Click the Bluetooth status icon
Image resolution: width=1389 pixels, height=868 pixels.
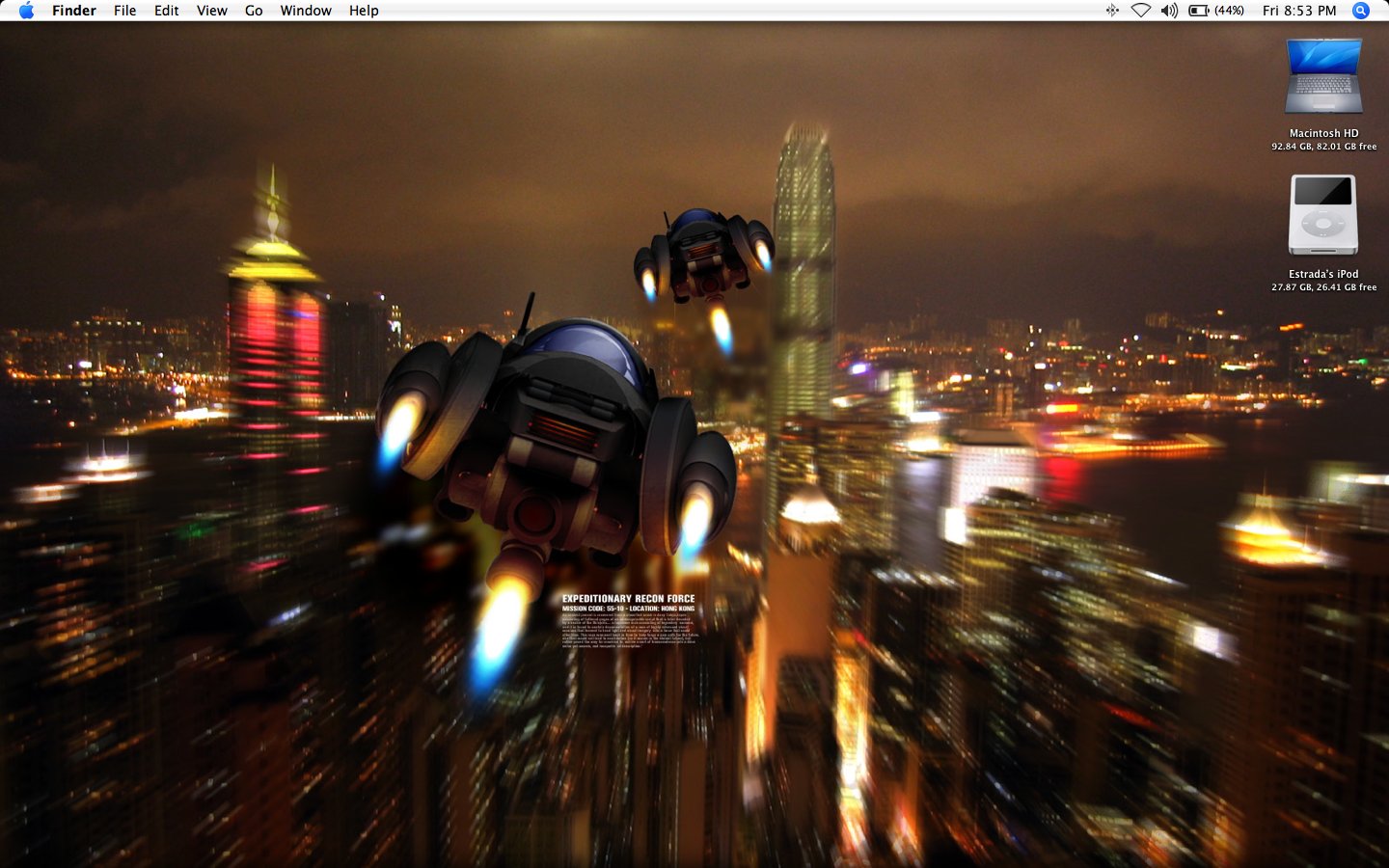[x=1112, y=11]
